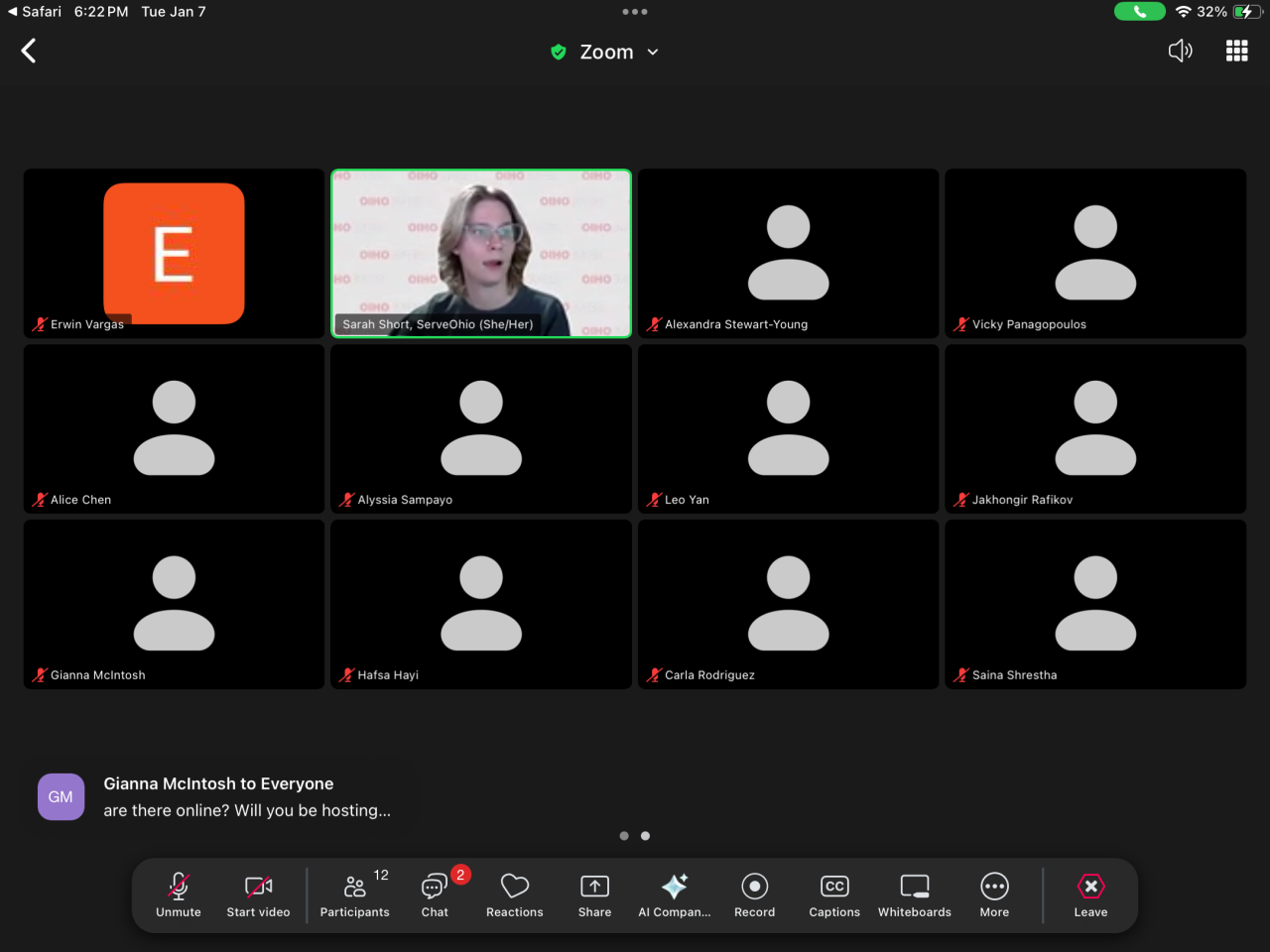
Task: Tap the speaker audio output icon
Action: pyautogui.click(x=1180, y=51)
